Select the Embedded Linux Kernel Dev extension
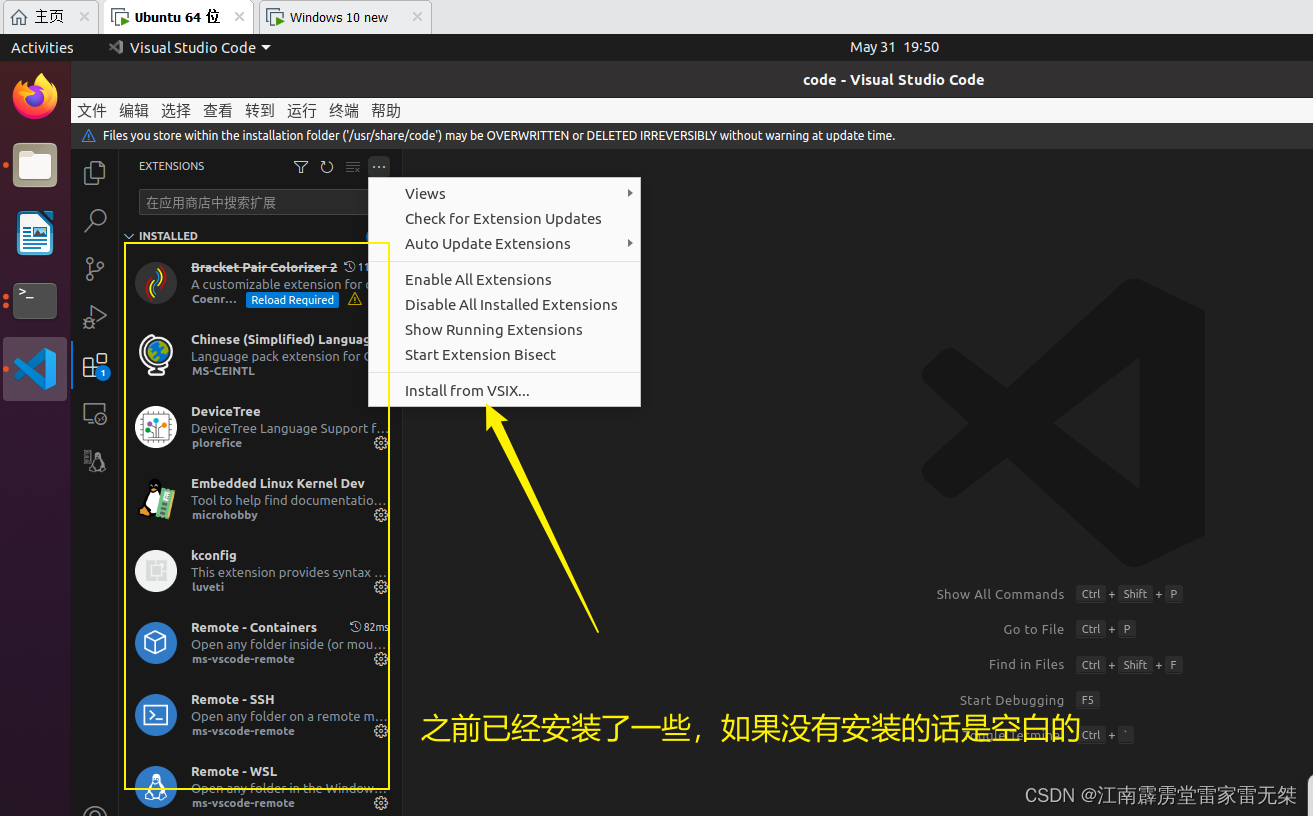 click(260, 499)
